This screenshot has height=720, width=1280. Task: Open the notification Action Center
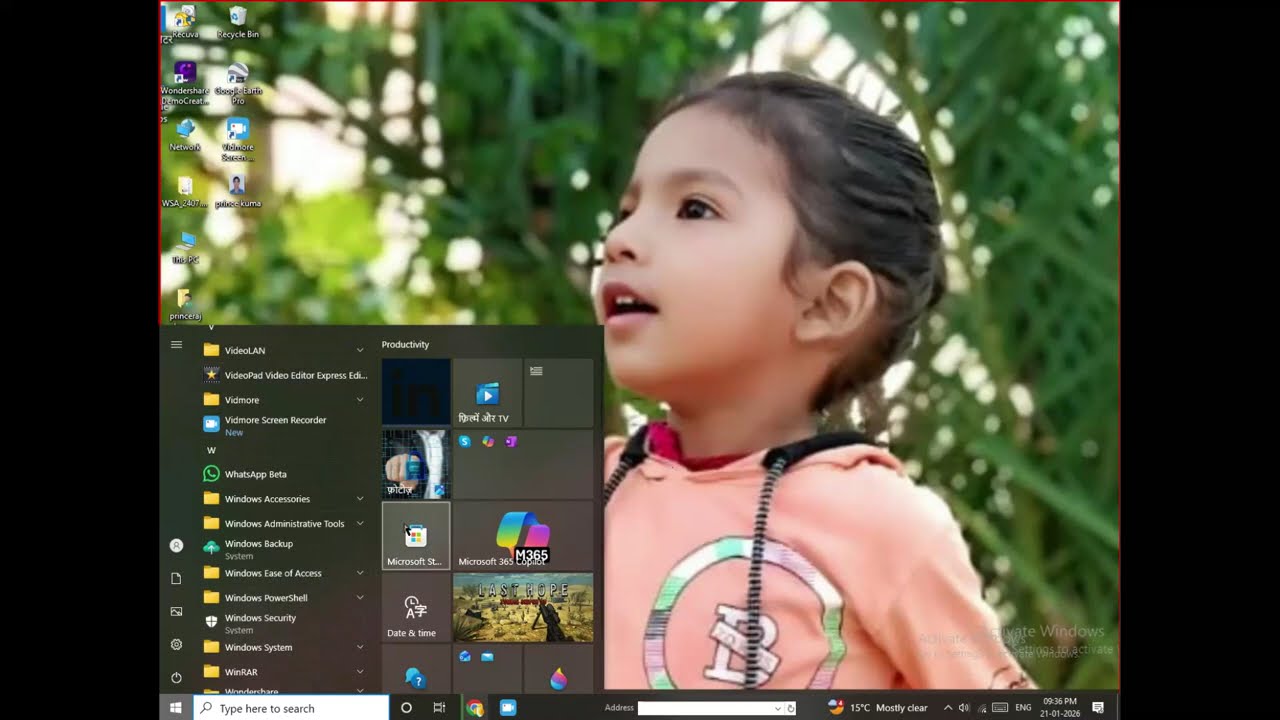click(1098, 708)
